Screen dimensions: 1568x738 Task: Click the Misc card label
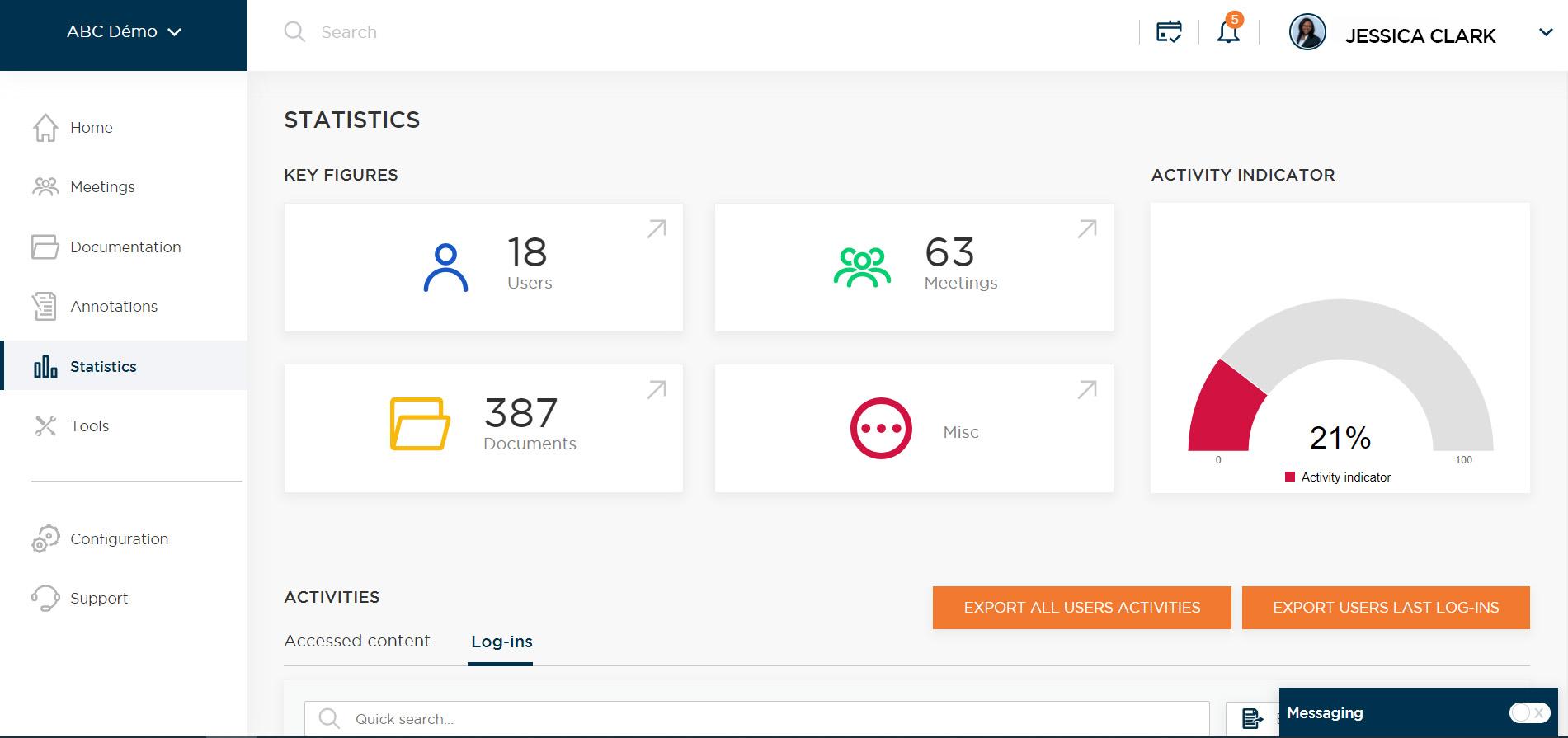coord(961,432)
